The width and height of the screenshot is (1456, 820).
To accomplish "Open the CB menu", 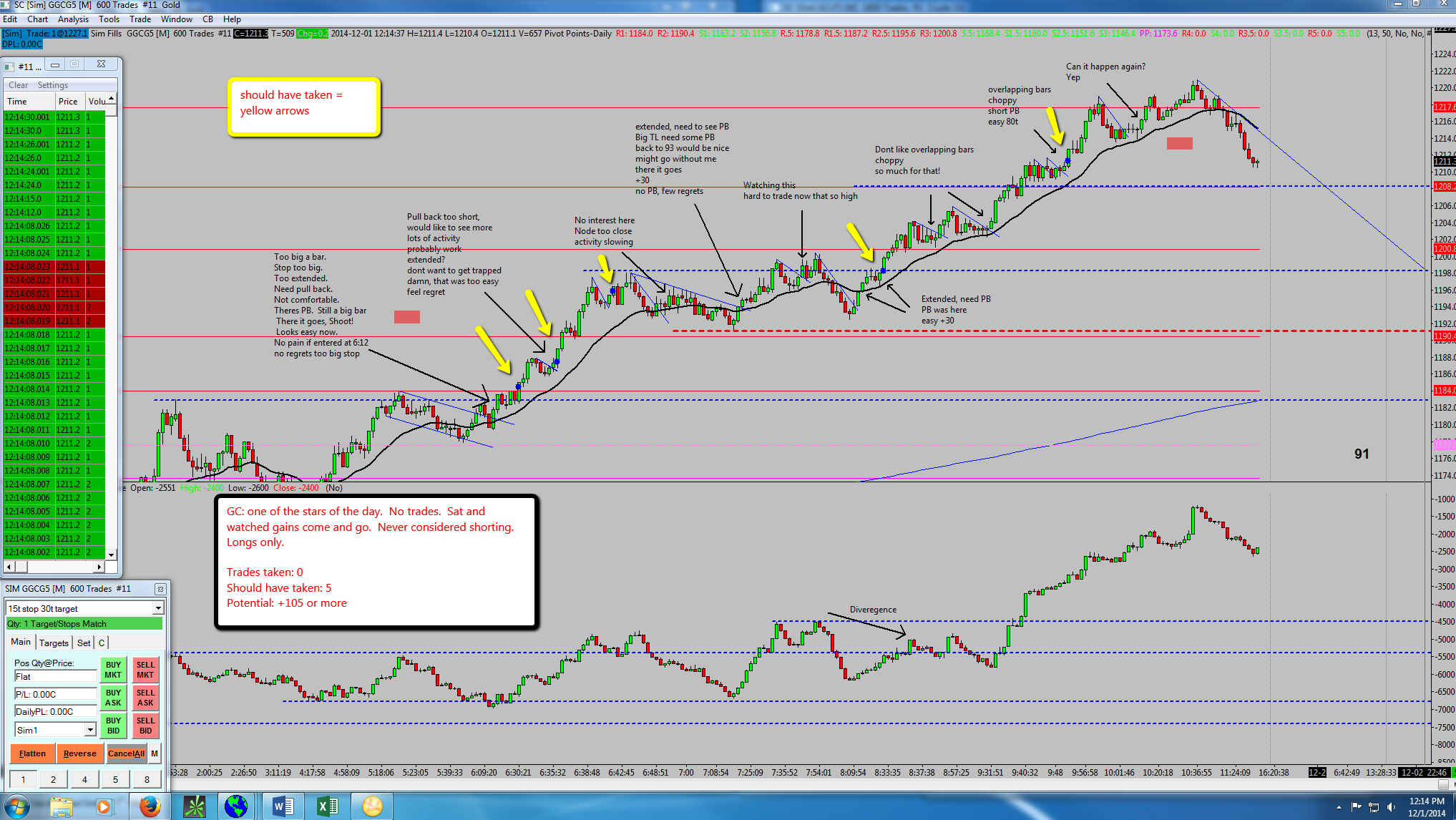I will pyautogui.click(x=207, y=19).
